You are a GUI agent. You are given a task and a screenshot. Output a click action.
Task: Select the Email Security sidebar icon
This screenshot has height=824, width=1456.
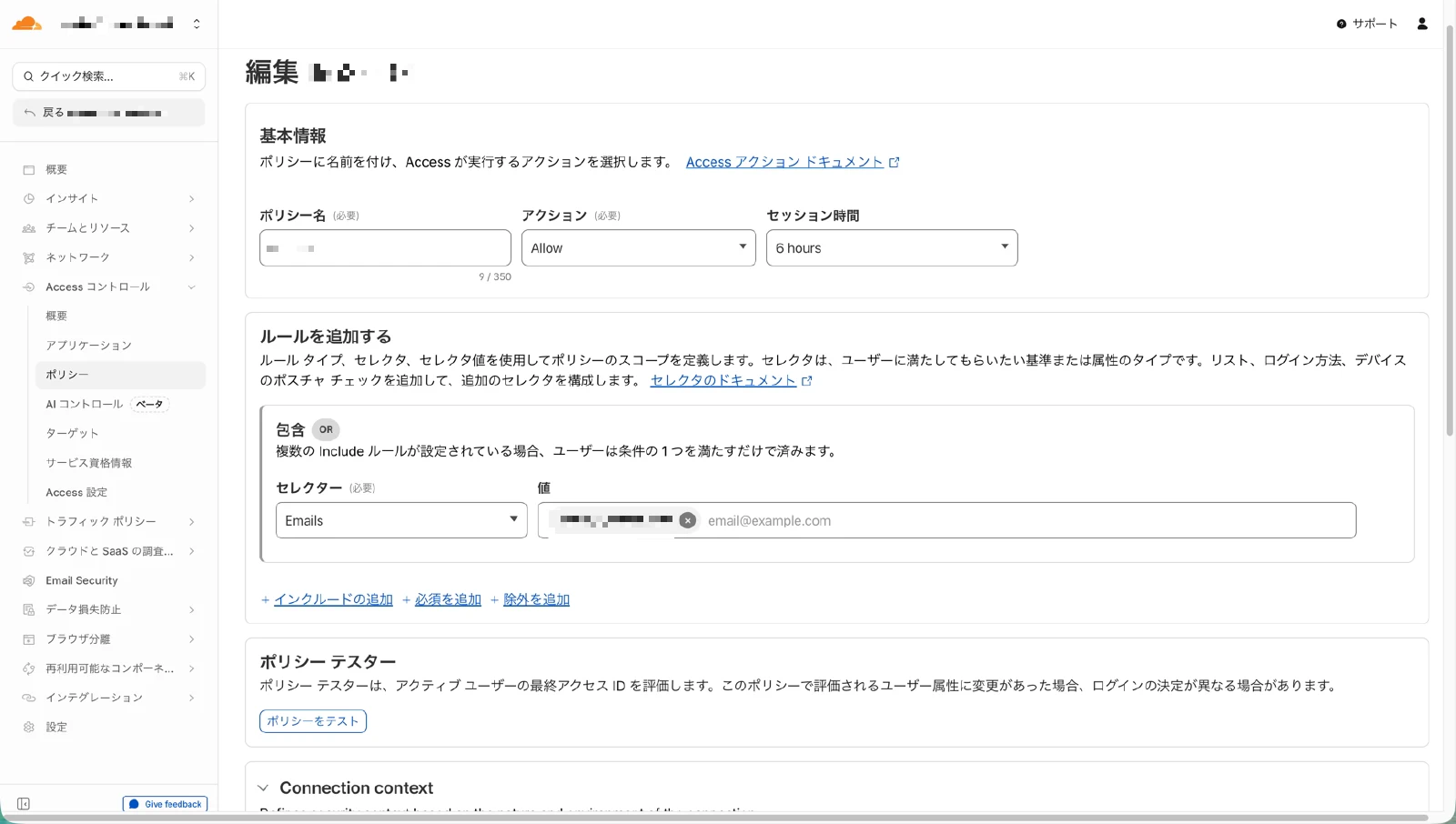(x=27, y=580)
